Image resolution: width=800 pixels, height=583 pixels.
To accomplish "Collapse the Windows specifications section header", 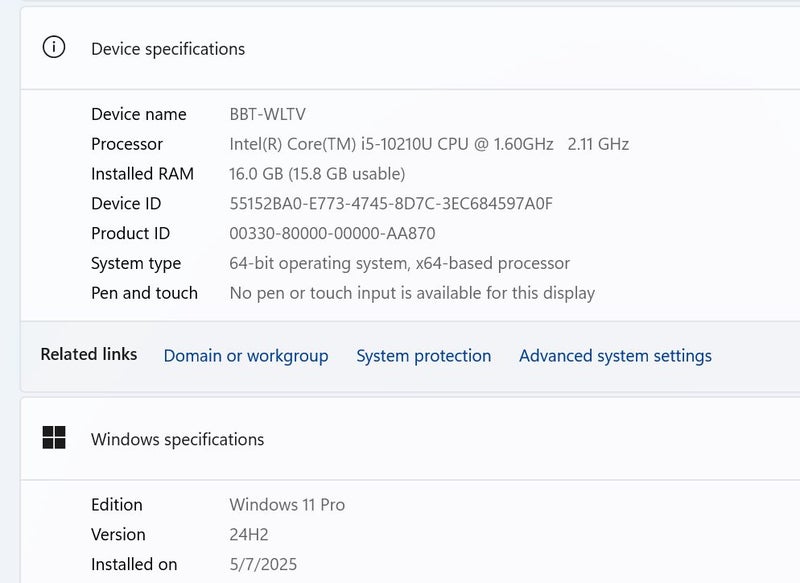I will 400,439.
